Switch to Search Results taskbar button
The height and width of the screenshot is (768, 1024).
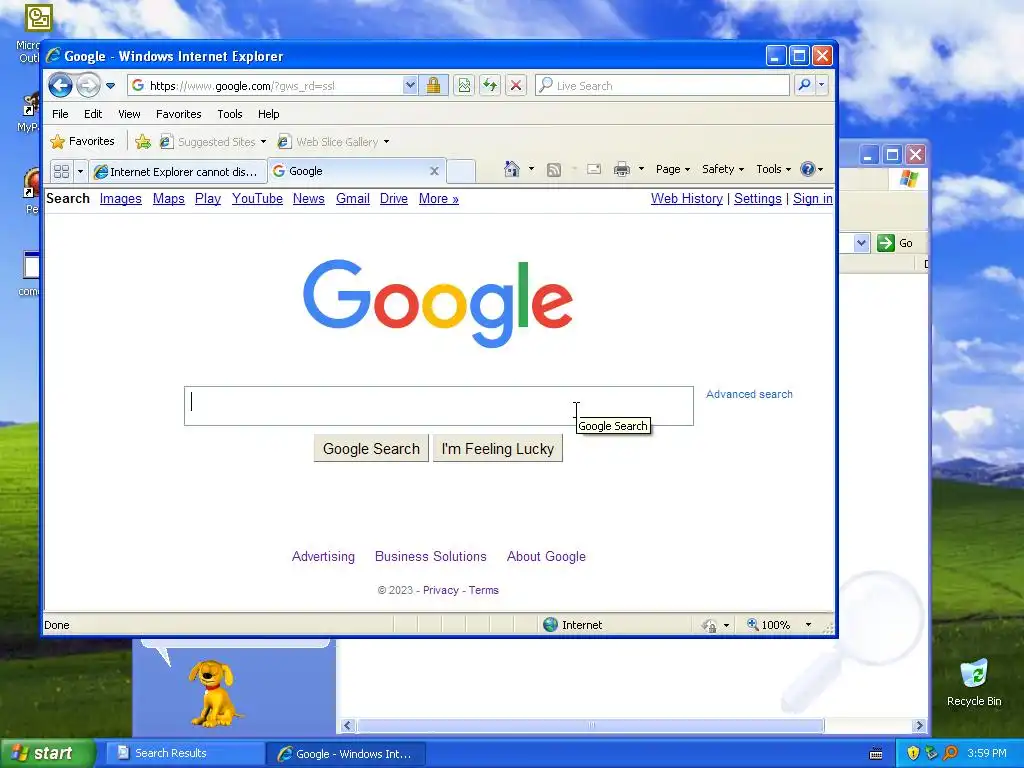pos(185,753)
